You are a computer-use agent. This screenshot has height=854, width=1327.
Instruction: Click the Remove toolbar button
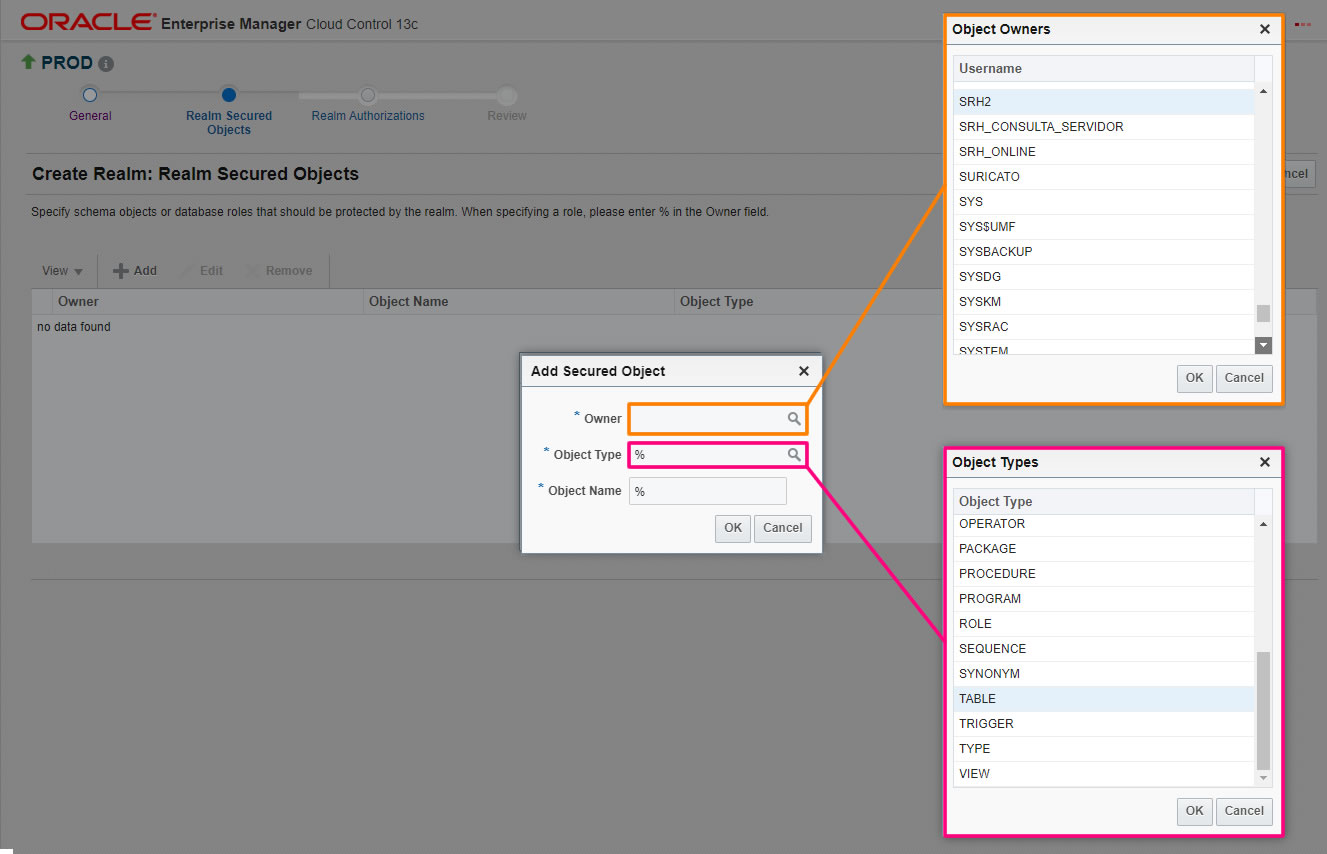(279, 271)
